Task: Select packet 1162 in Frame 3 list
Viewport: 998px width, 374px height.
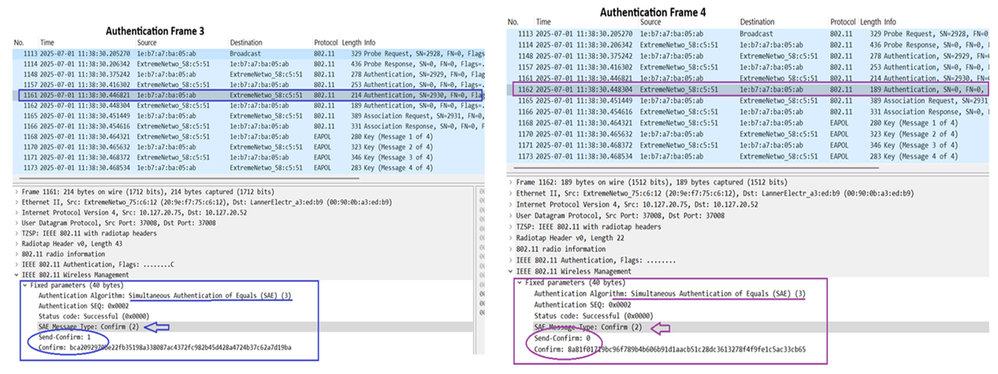Action: coord(248,106)
